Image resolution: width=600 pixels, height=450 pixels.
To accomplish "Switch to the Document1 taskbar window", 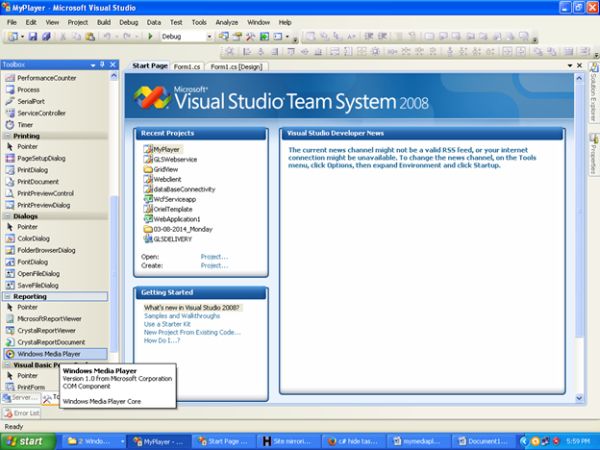I will click(x=483, y=442).
